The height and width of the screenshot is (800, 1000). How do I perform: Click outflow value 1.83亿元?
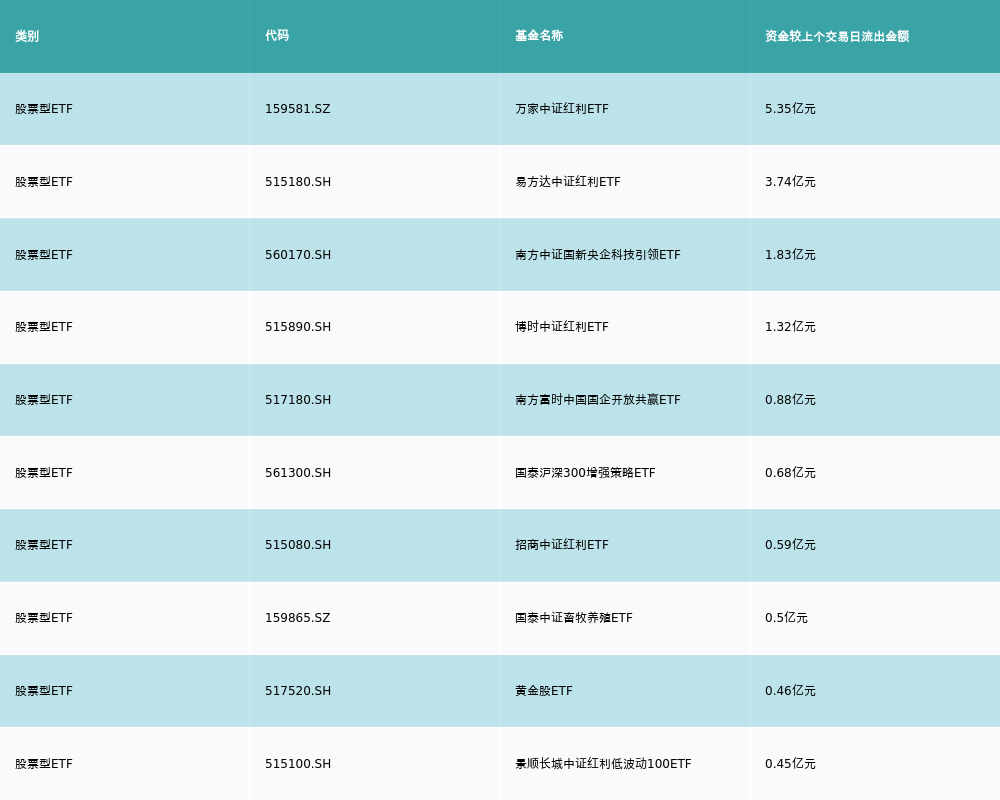pyautogui.click(x=790, y=255)
